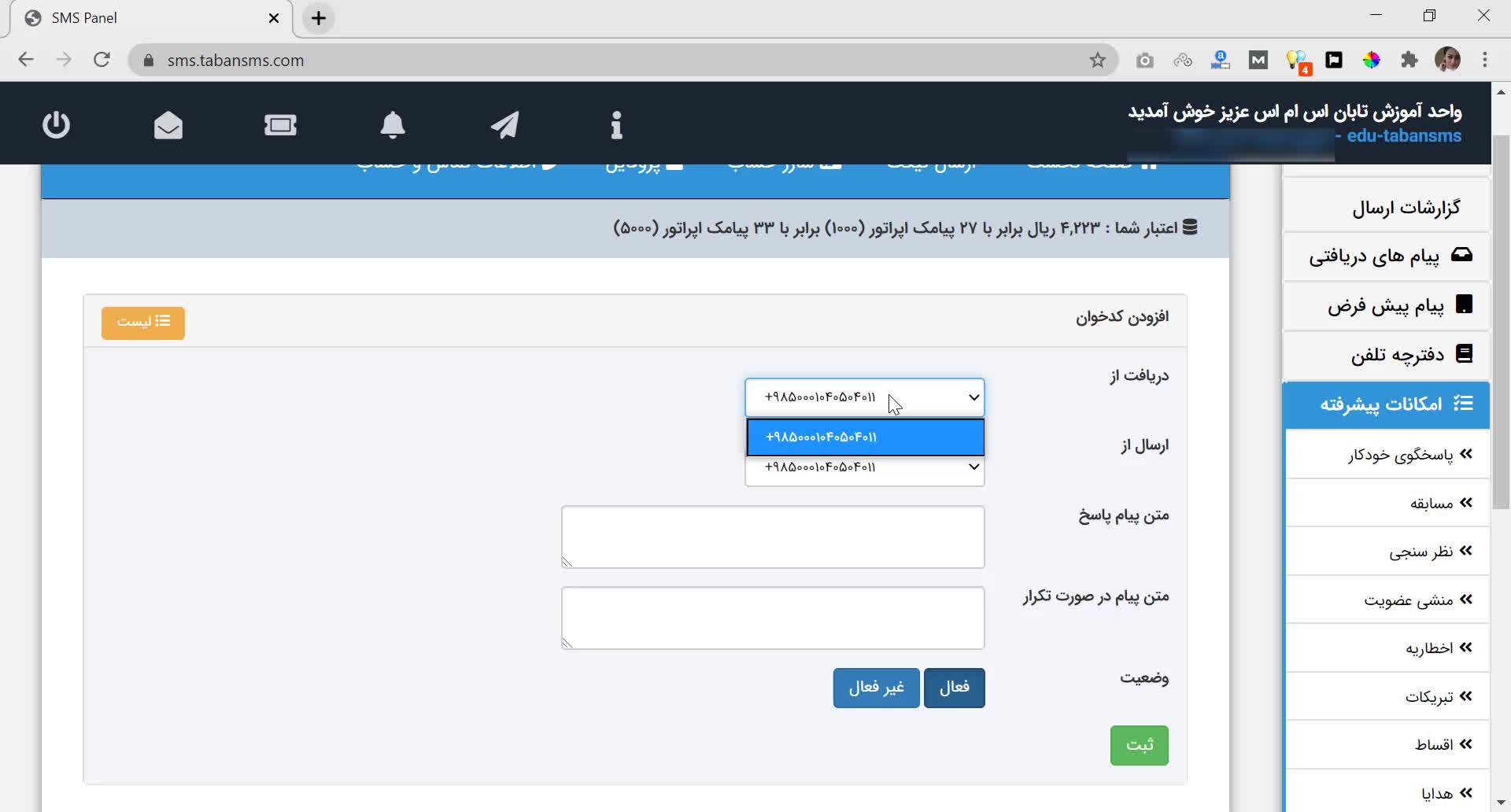
Task: Click the وضعیت field label
Action: (x=1144, y=677)
